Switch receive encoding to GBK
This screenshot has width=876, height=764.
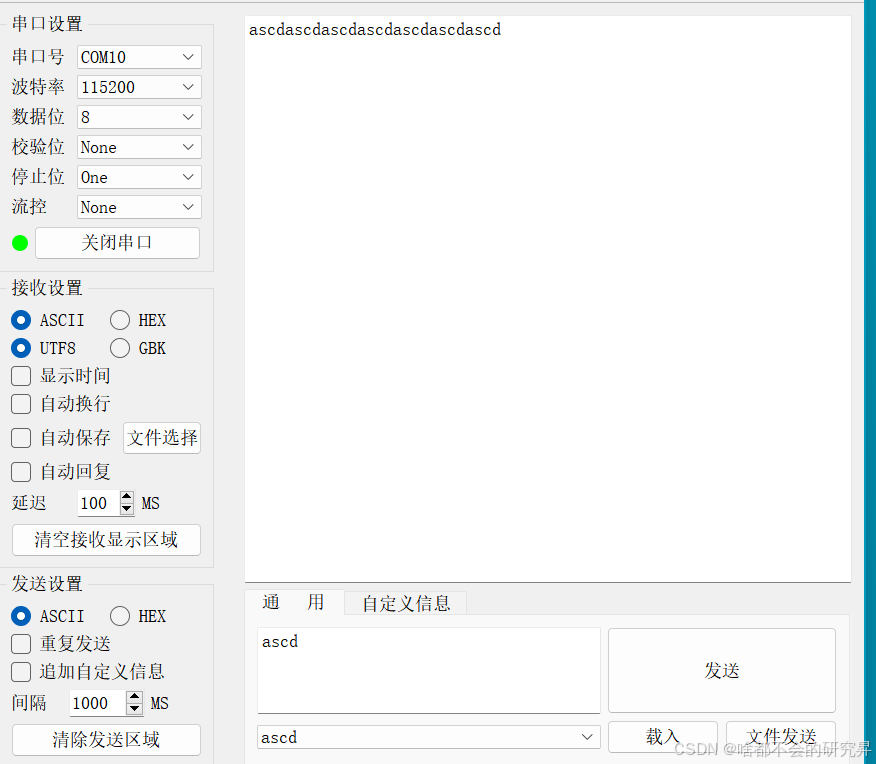point(122,348)
